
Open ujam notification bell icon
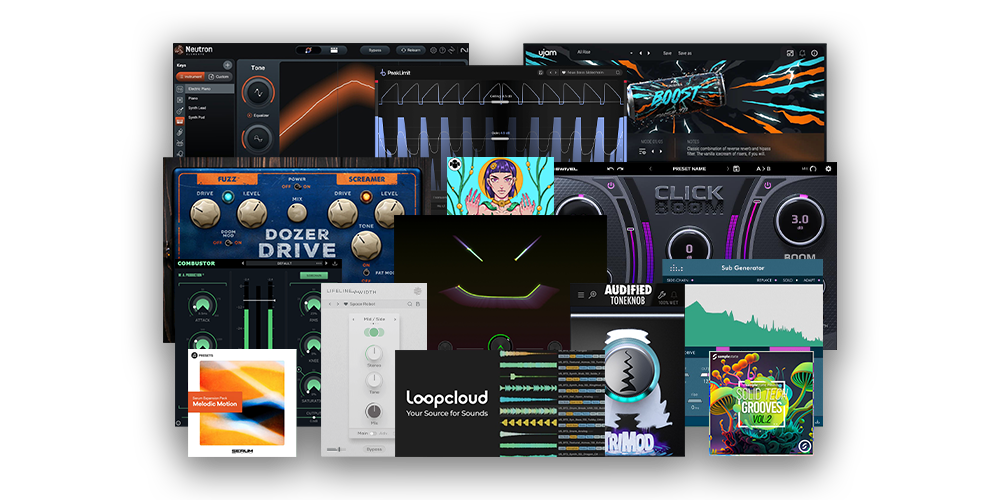click(802, 53)
